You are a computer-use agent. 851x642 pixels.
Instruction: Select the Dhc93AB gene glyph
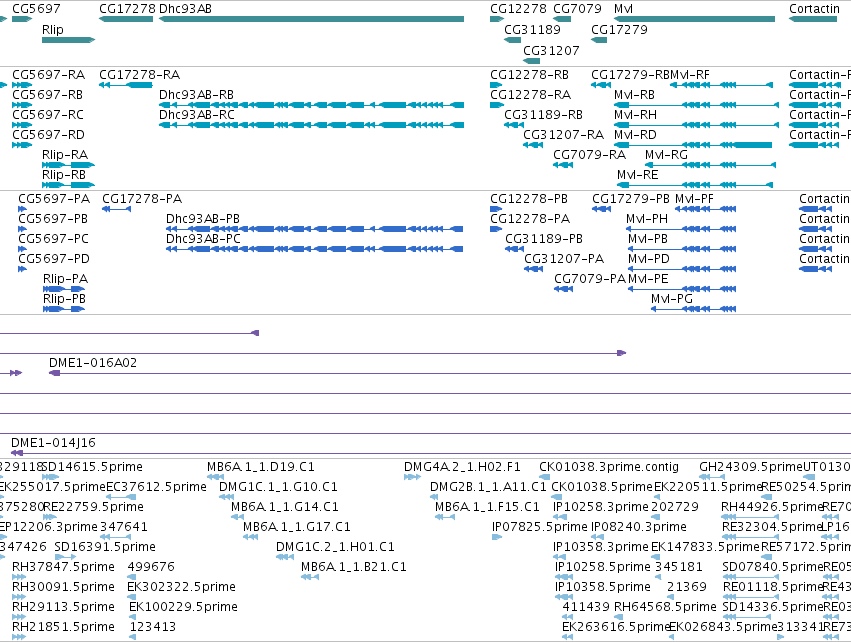click(312, 19)
